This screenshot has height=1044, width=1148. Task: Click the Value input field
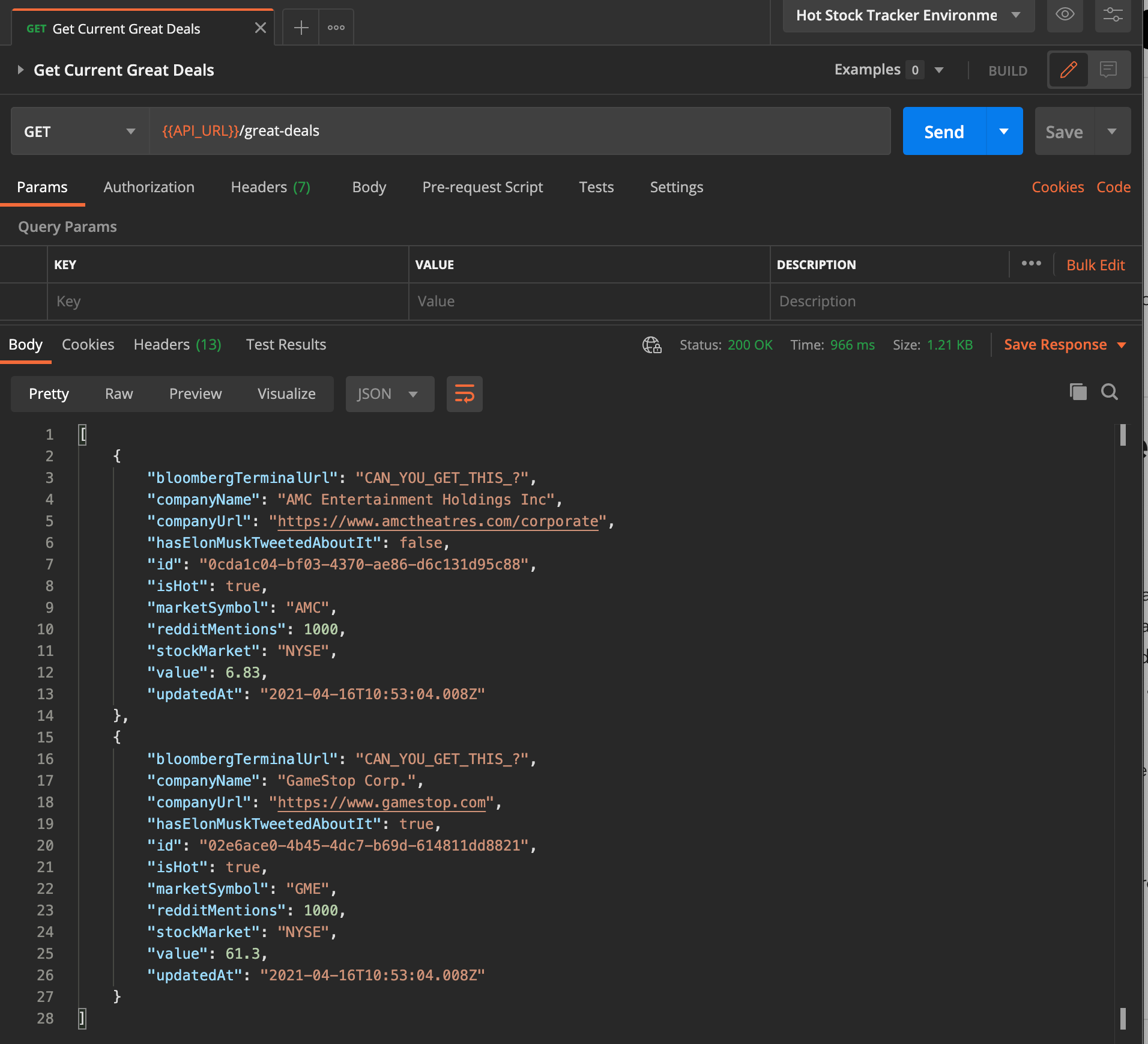click(x=589, y=302)
